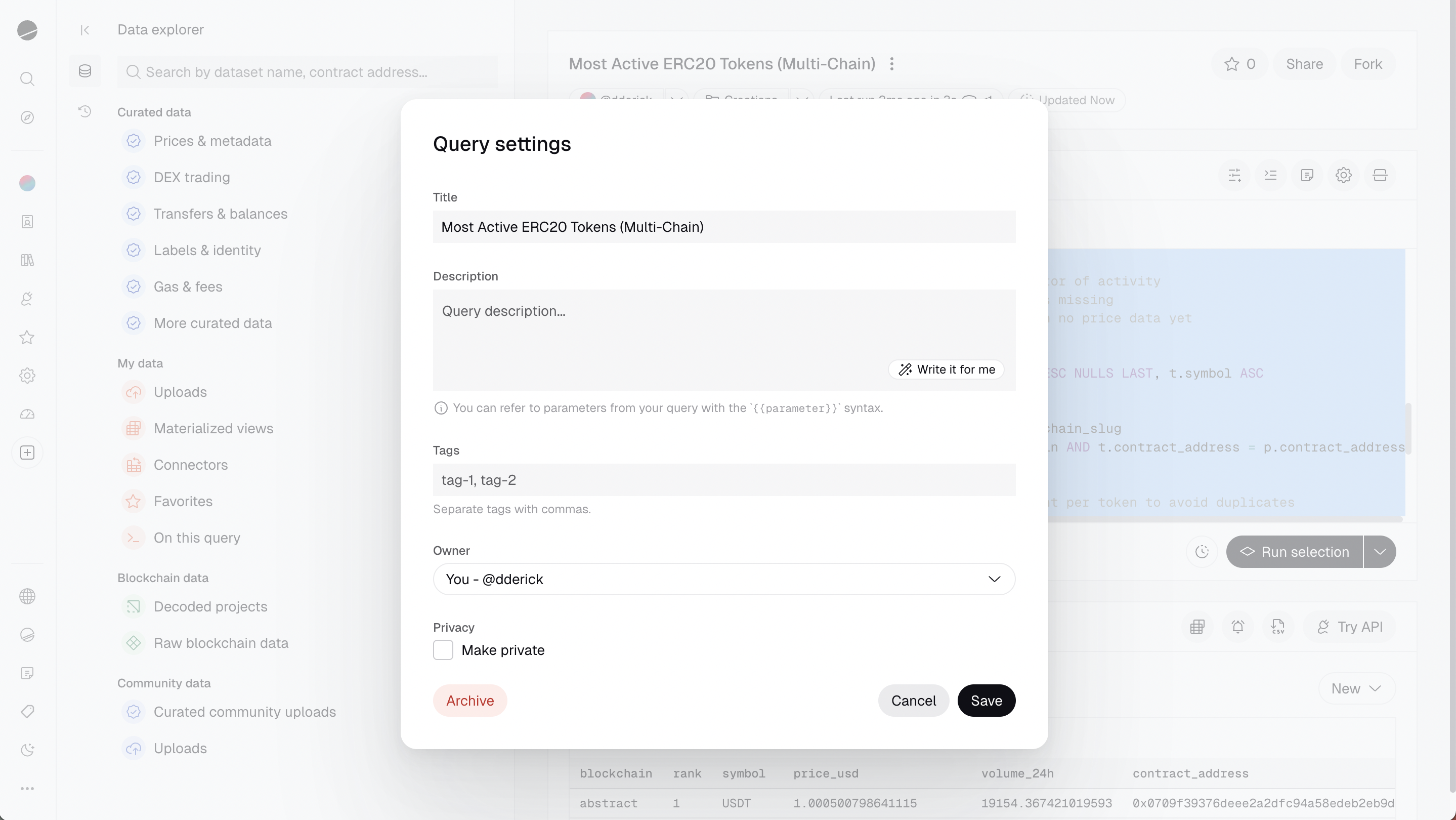Open the New dropdown near results

coord(1356,688)
